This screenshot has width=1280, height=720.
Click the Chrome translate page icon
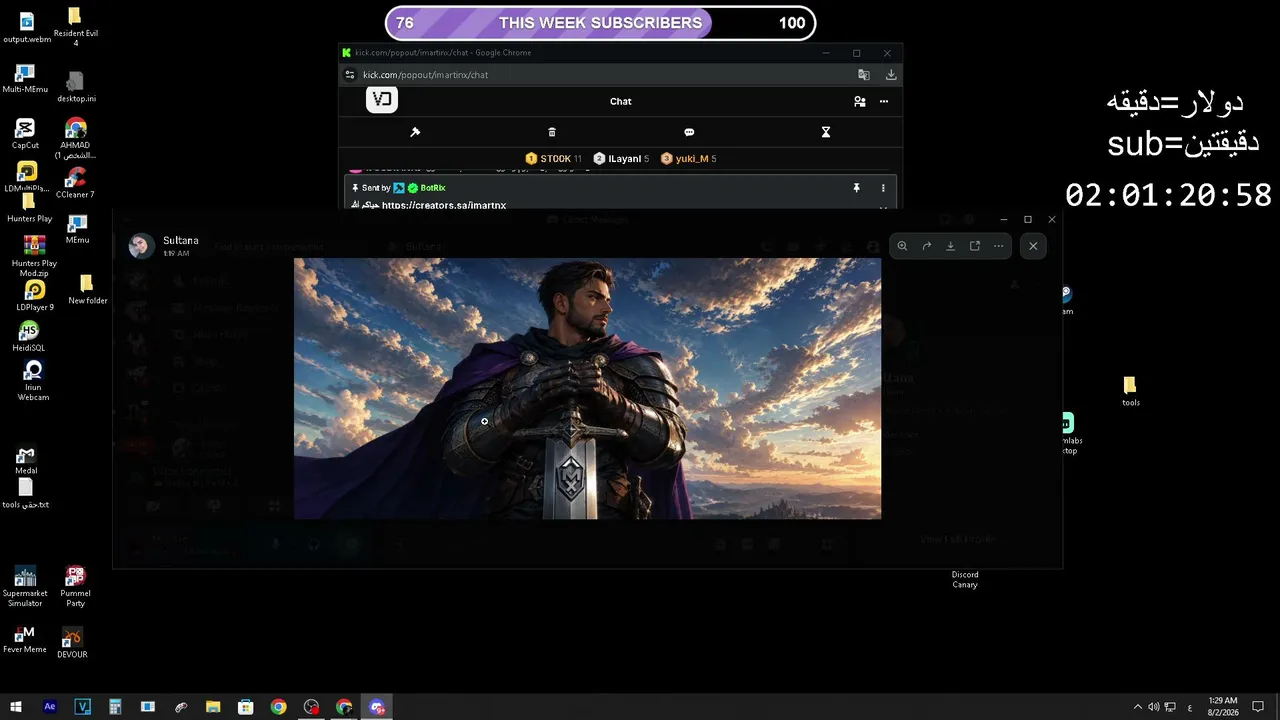(x=864, y=75)
